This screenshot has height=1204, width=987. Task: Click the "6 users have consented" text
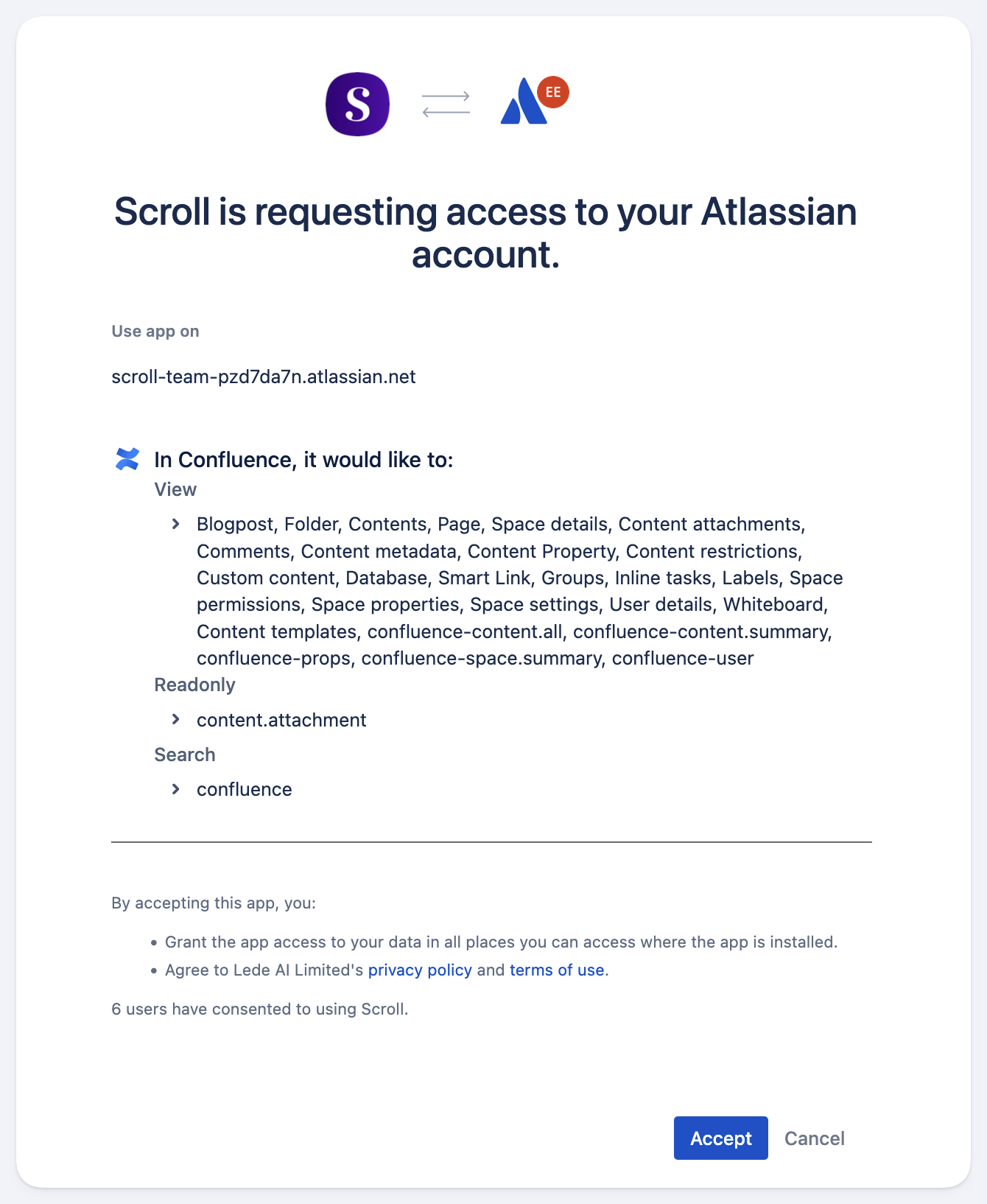[x=260, y=1009]
